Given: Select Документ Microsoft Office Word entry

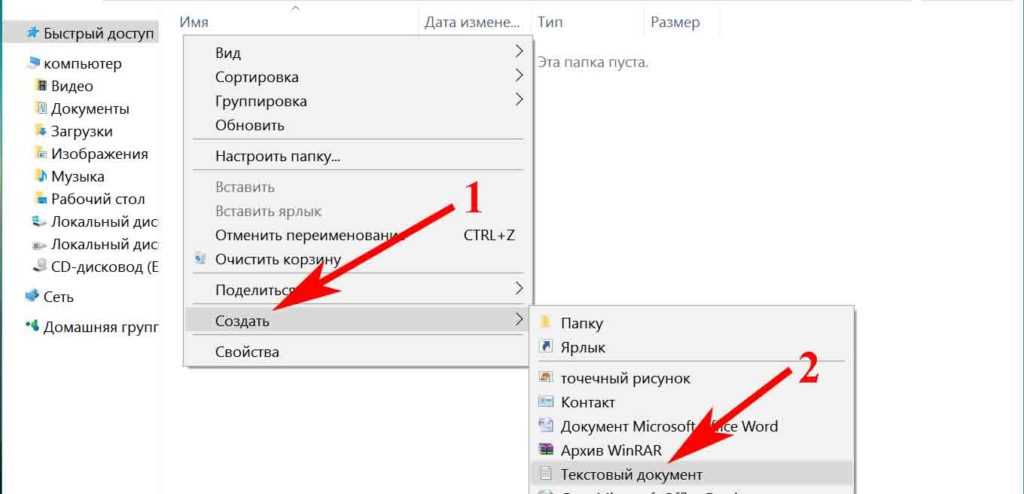Looking at the screenshot, I should [669, 426].
